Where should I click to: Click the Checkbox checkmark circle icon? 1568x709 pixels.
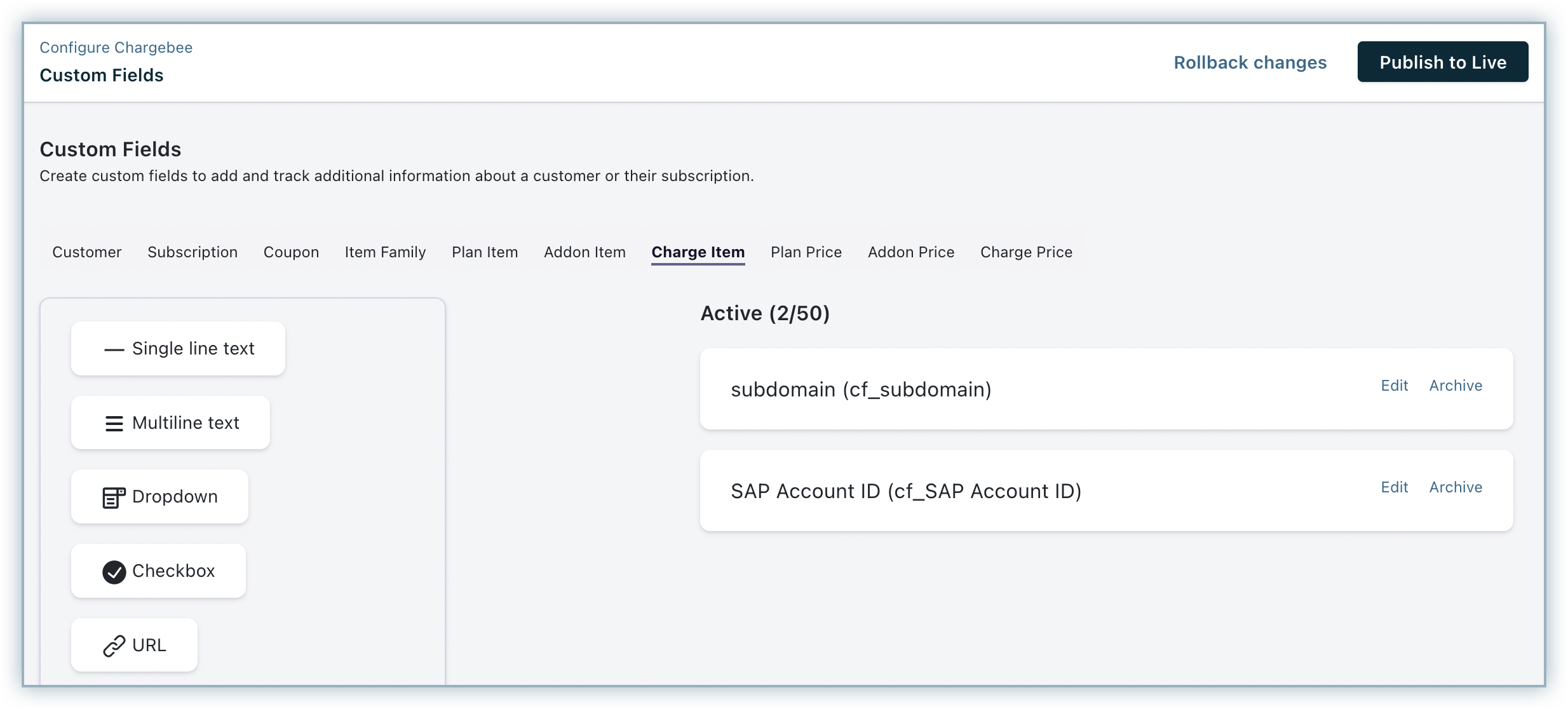click(x=114, y=572)
